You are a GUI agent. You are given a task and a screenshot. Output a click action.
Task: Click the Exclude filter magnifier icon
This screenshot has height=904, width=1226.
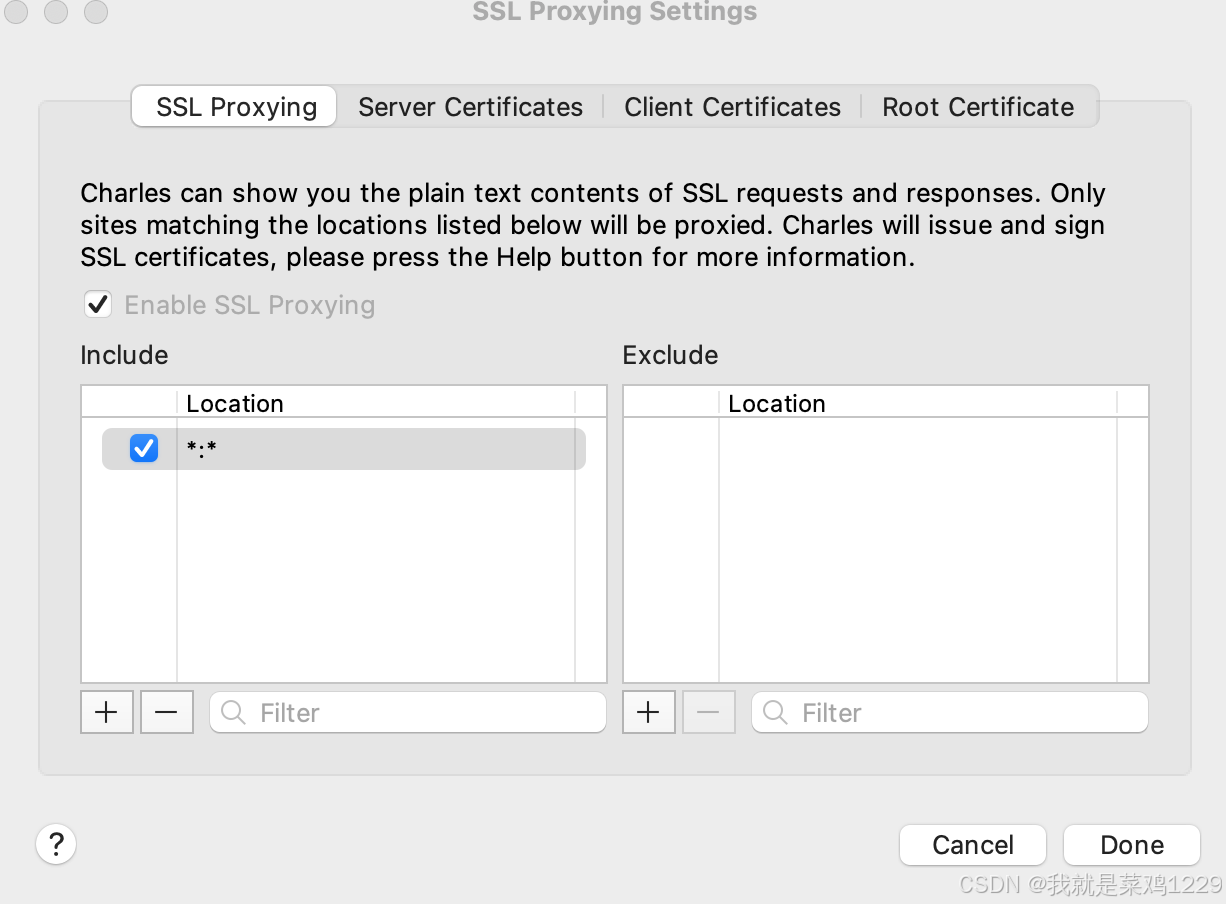(x=775, y=712)
